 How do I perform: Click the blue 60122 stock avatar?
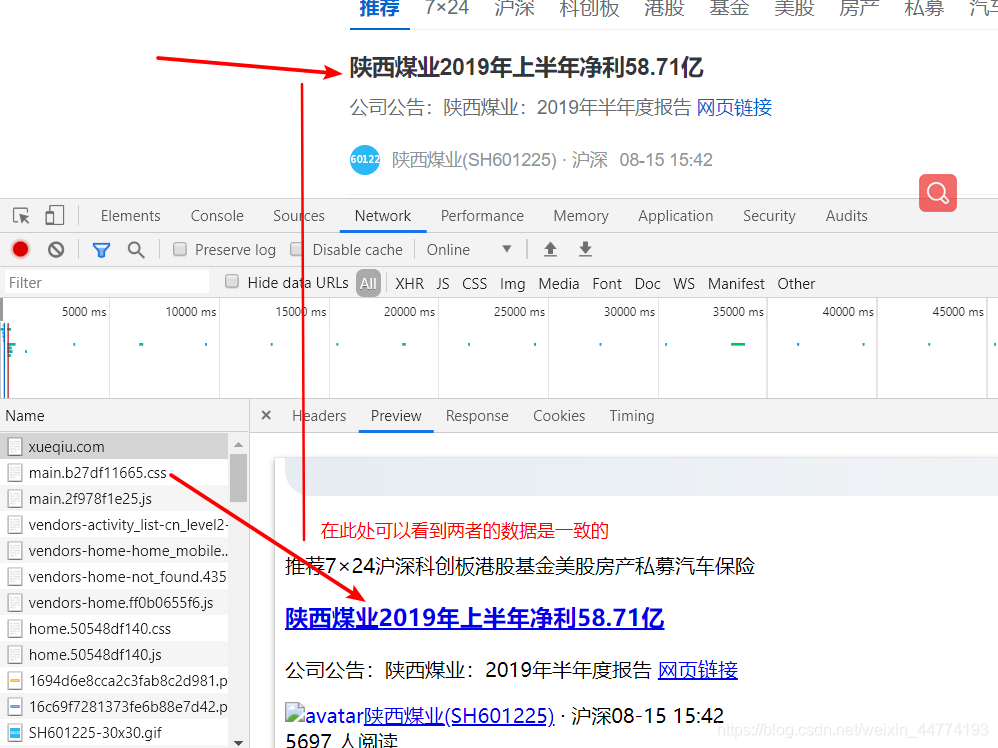pyautogui.click(x=365, y=159)
